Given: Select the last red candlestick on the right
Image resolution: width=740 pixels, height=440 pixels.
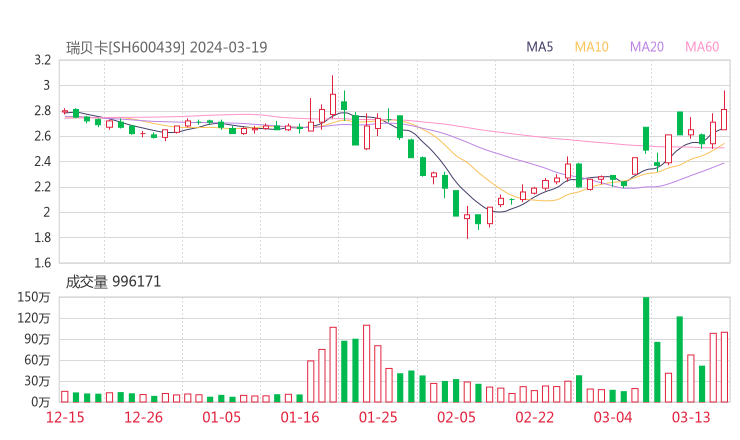Looking at the screenshot, I should pos(724,119).
